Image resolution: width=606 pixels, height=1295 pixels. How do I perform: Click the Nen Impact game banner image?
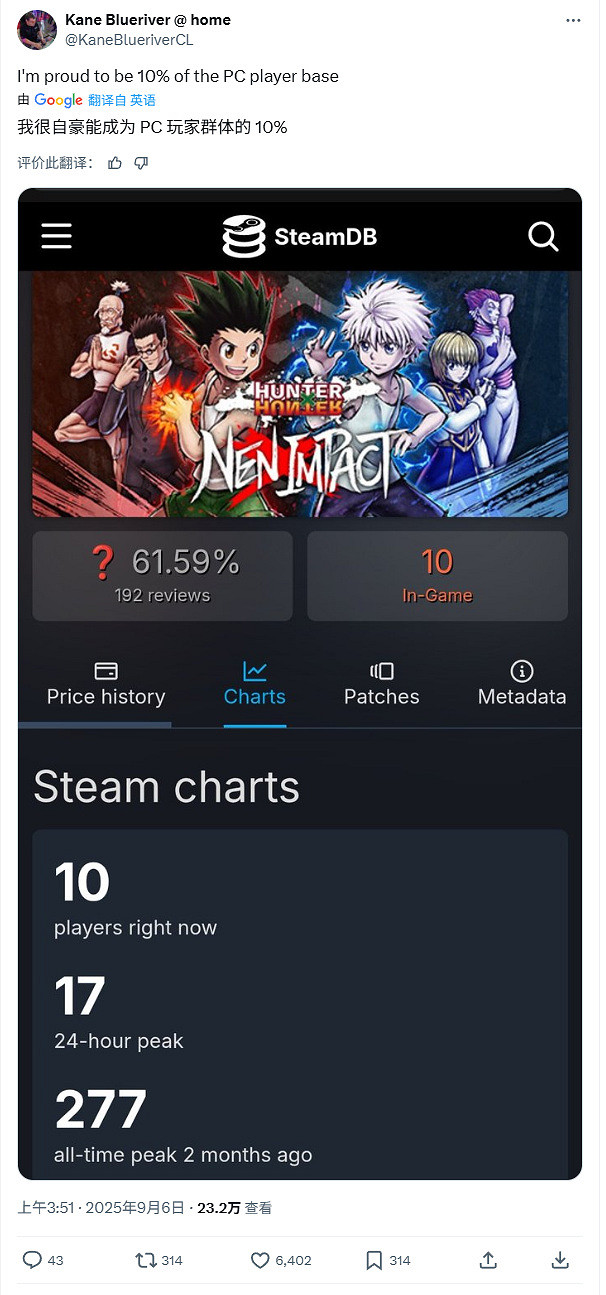coord(300,395)
